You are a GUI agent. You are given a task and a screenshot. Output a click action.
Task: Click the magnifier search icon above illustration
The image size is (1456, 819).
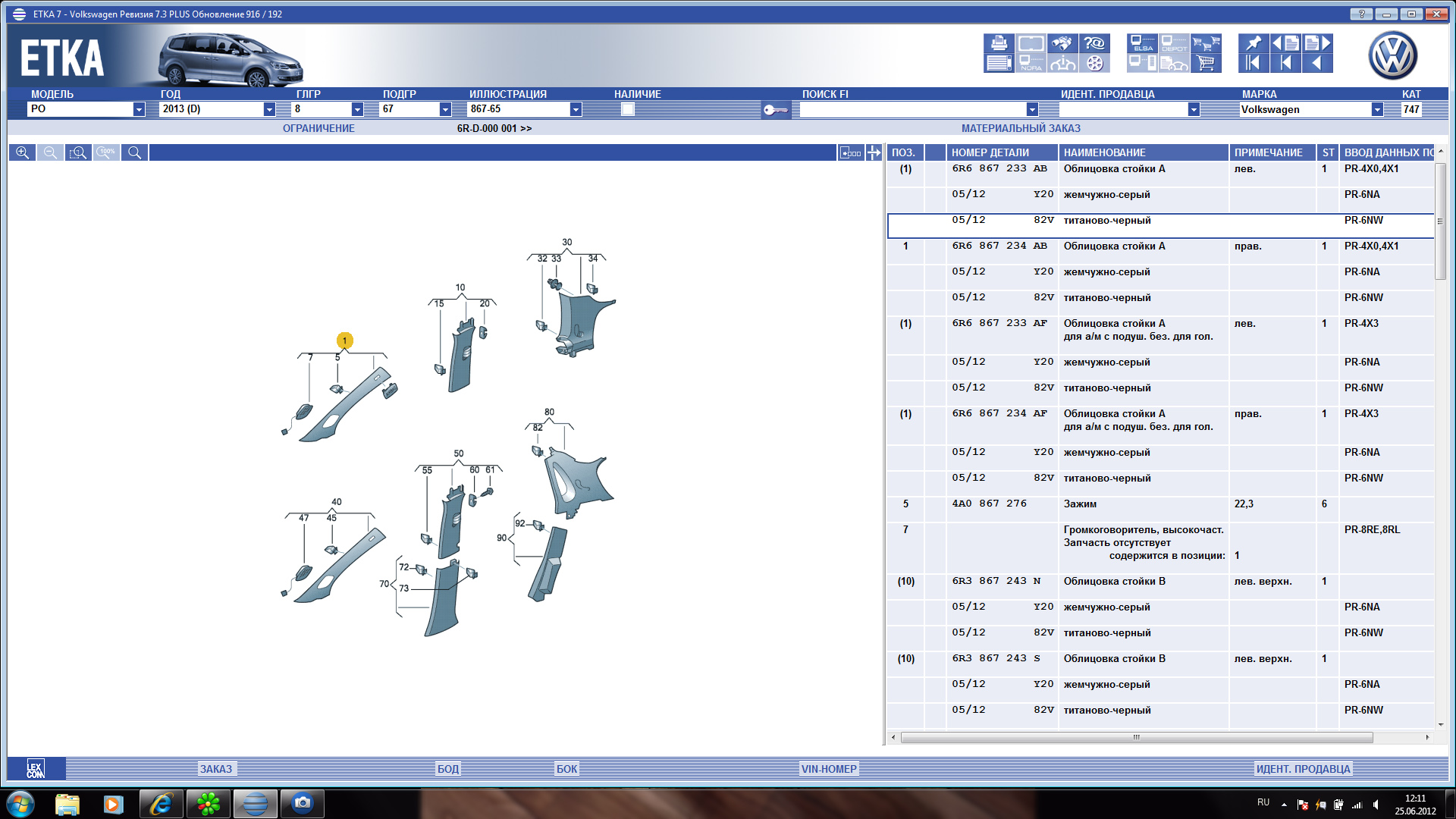[135, 153]
